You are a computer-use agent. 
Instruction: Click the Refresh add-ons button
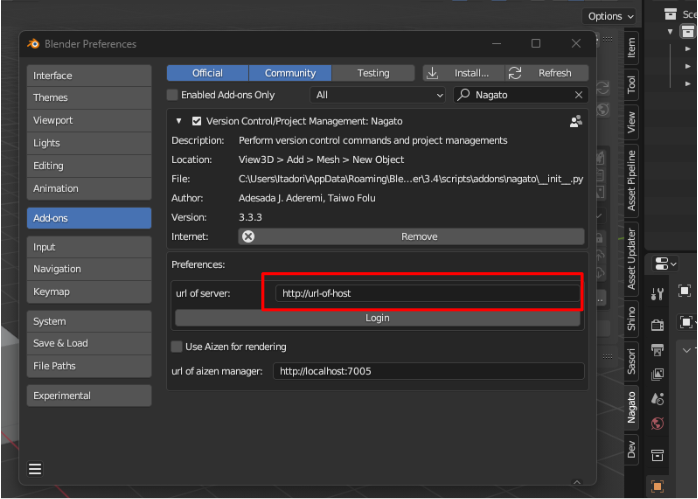547,73
